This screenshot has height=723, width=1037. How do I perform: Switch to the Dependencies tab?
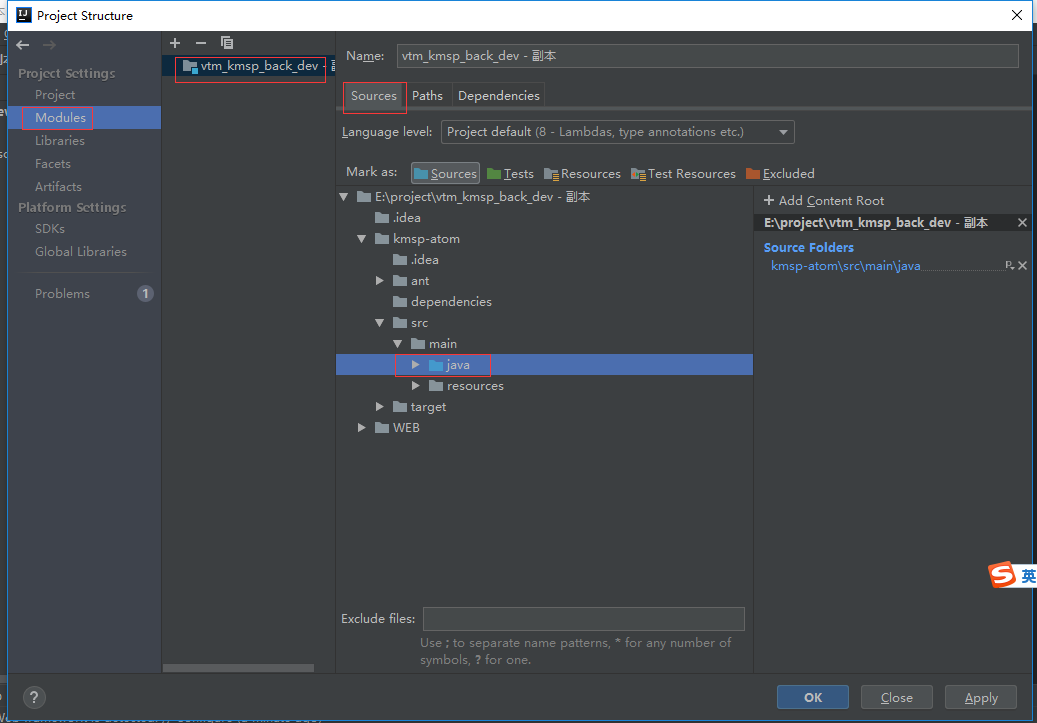pos(499,95)
